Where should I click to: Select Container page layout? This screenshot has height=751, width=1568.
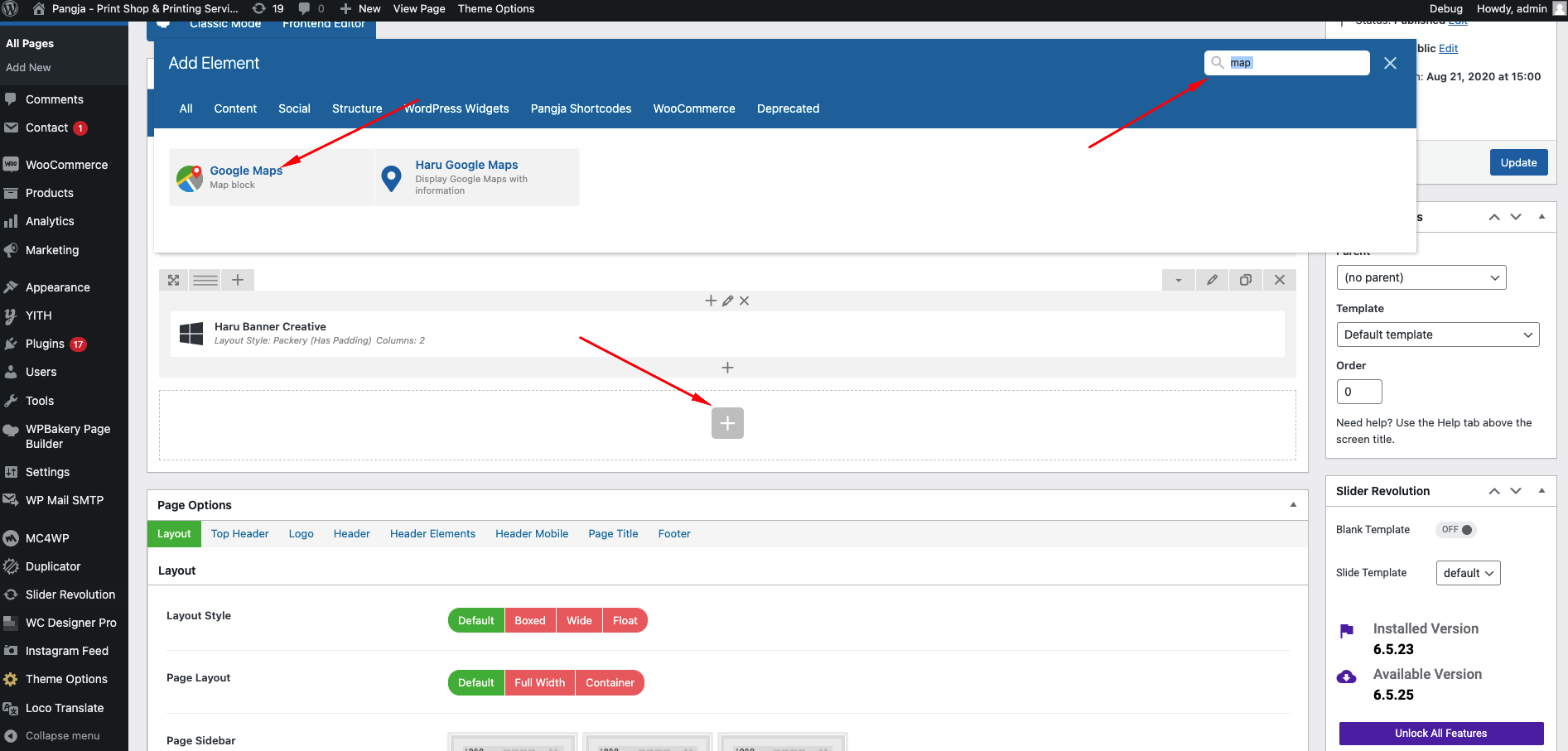(x=610, y=682)
